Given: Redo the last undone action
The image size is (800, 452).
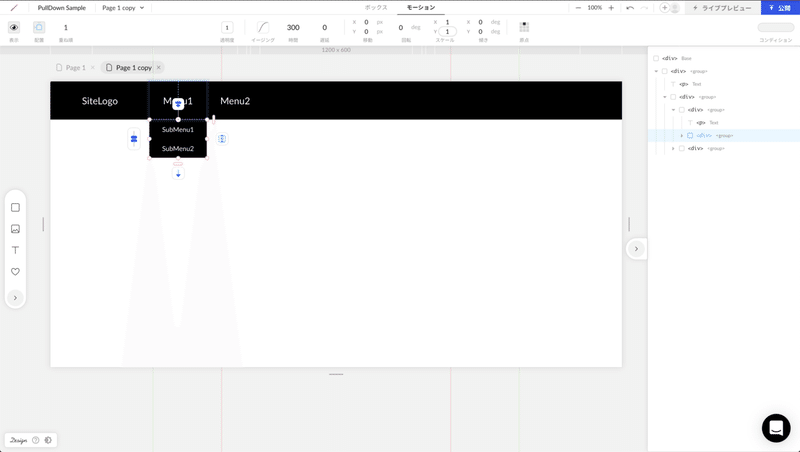Looking at the screenshot, I should [644, 8].
